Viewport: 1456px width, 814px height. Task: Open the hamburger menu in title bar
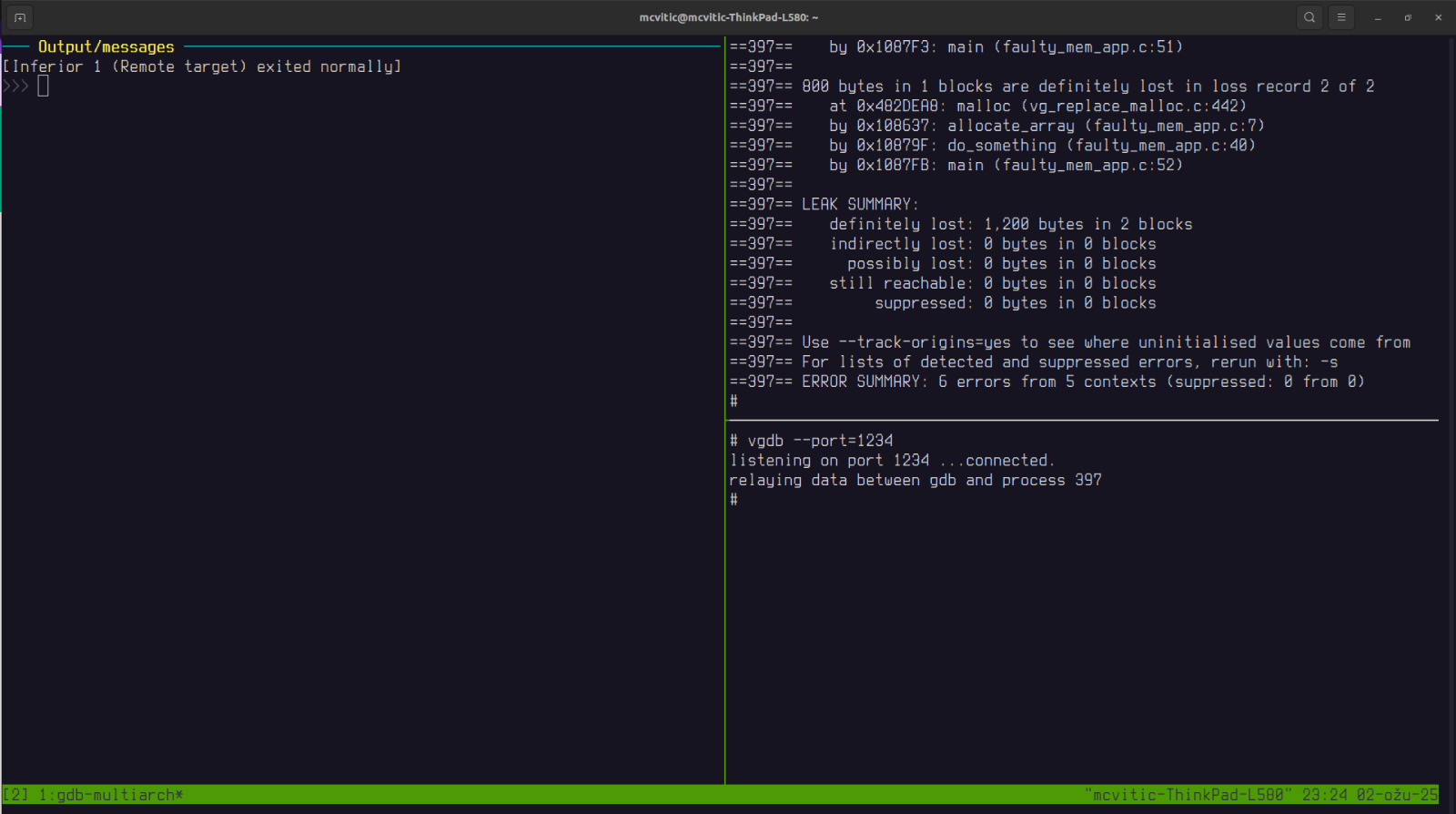pos(1341,17)
